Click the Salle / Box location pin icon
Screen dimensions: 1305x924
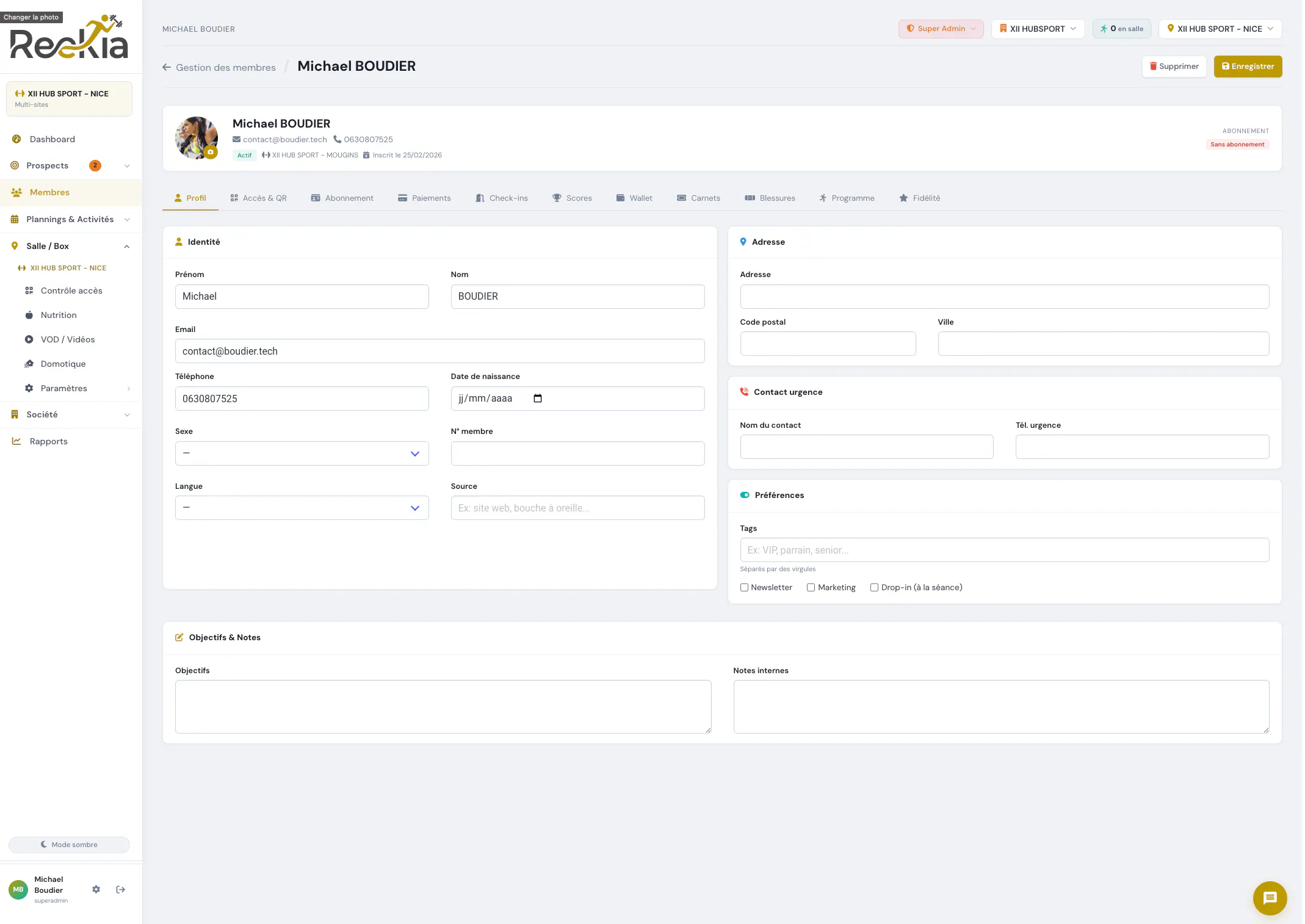[x=15, y=246]
